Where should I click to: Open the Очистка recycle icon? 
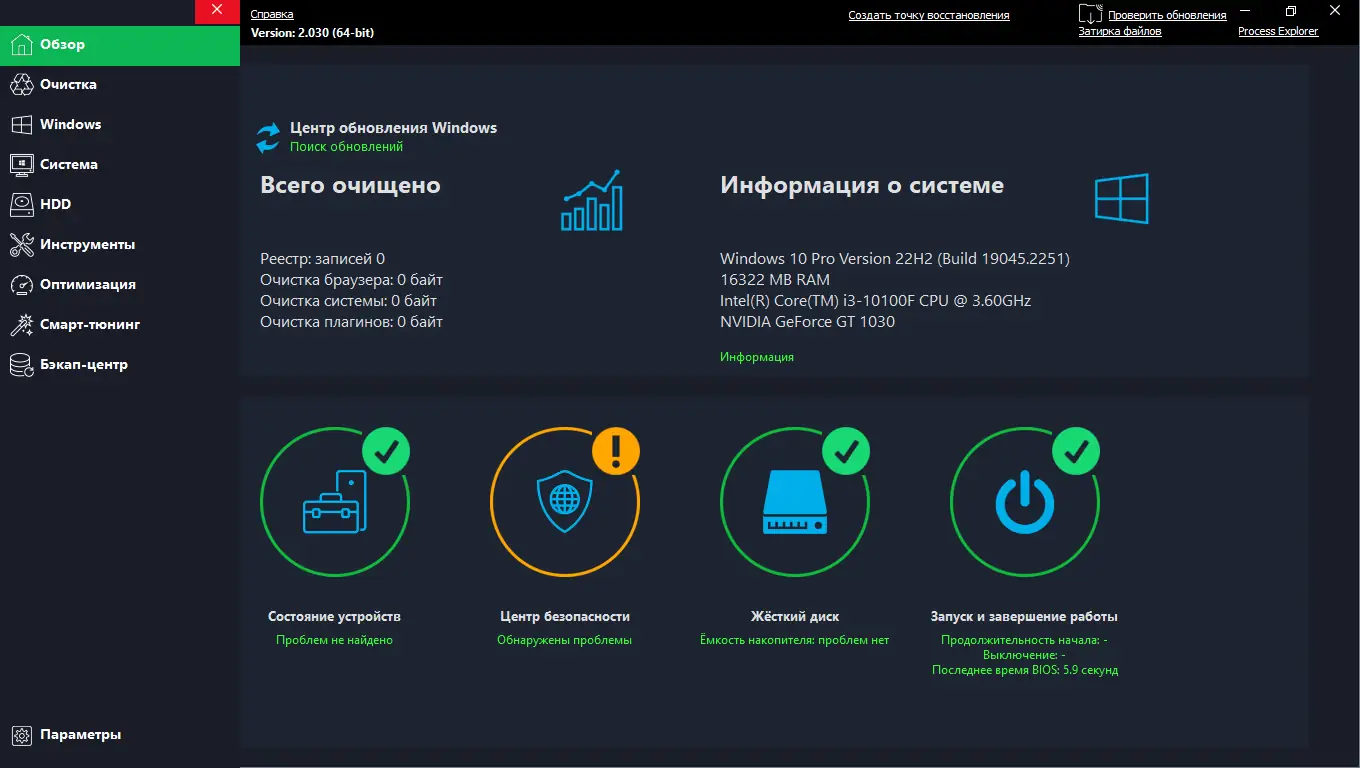pos(21,85)
